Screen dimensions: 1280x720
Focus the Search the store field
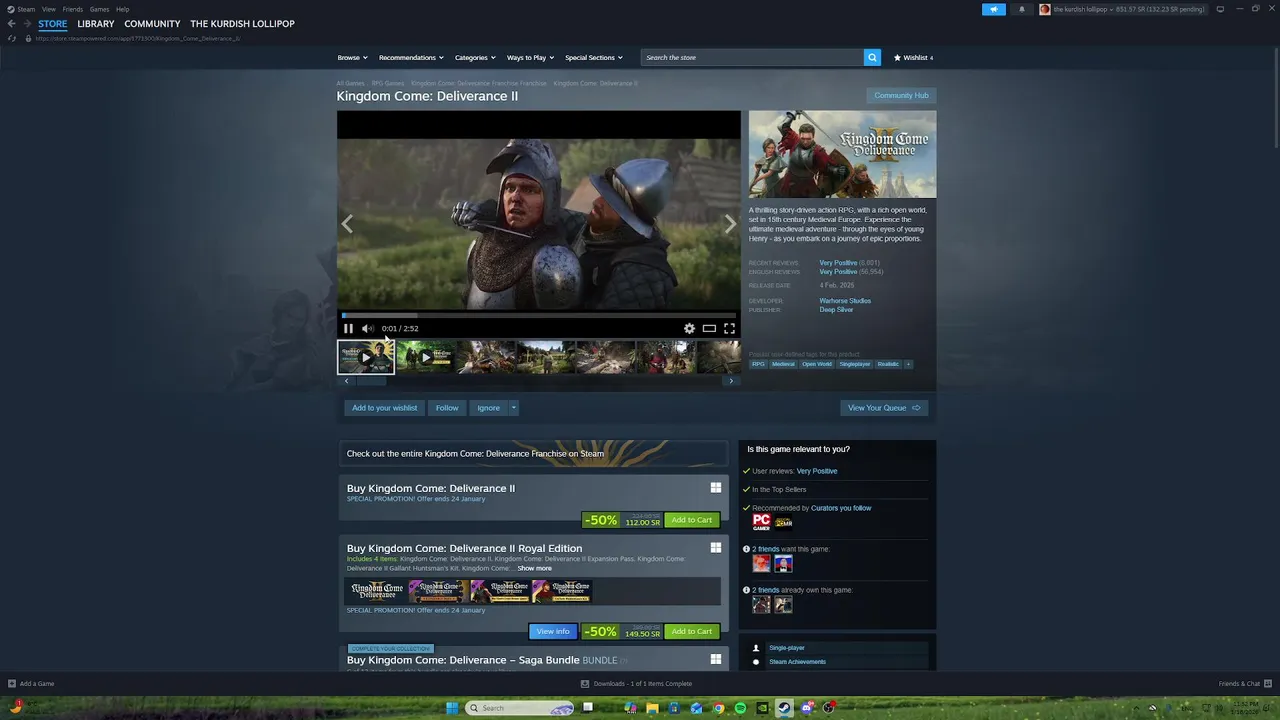[x=752, y=57]
